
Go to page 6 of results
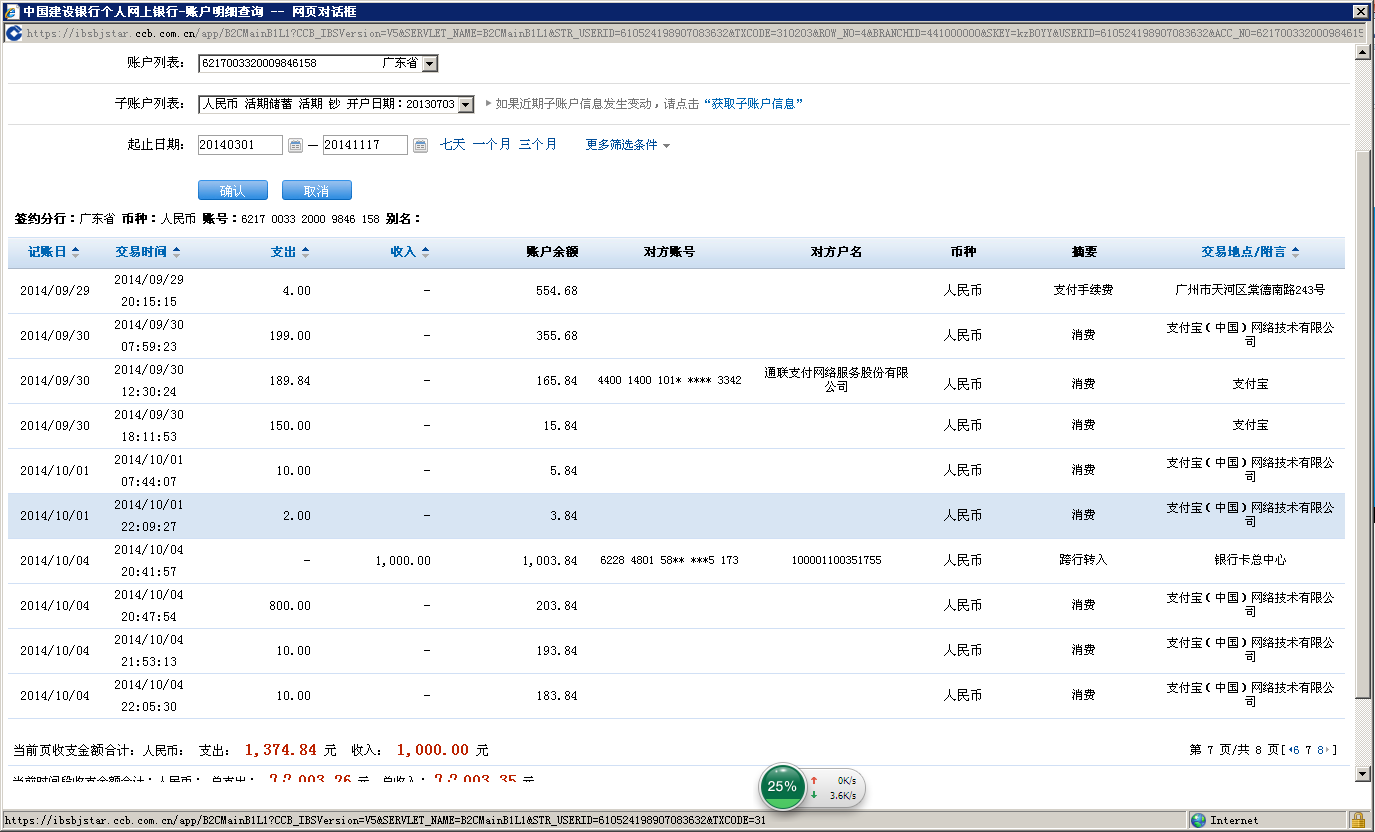[x=1296, y=750]
